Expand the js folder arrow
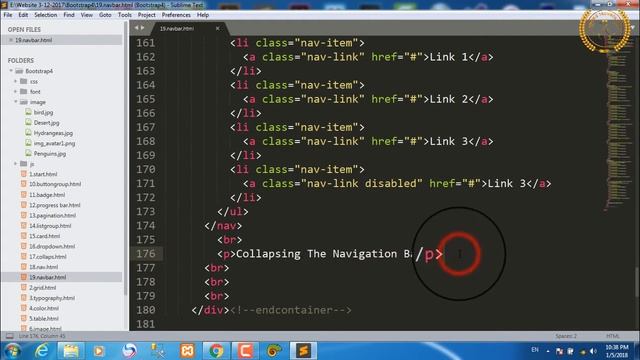 16,164
